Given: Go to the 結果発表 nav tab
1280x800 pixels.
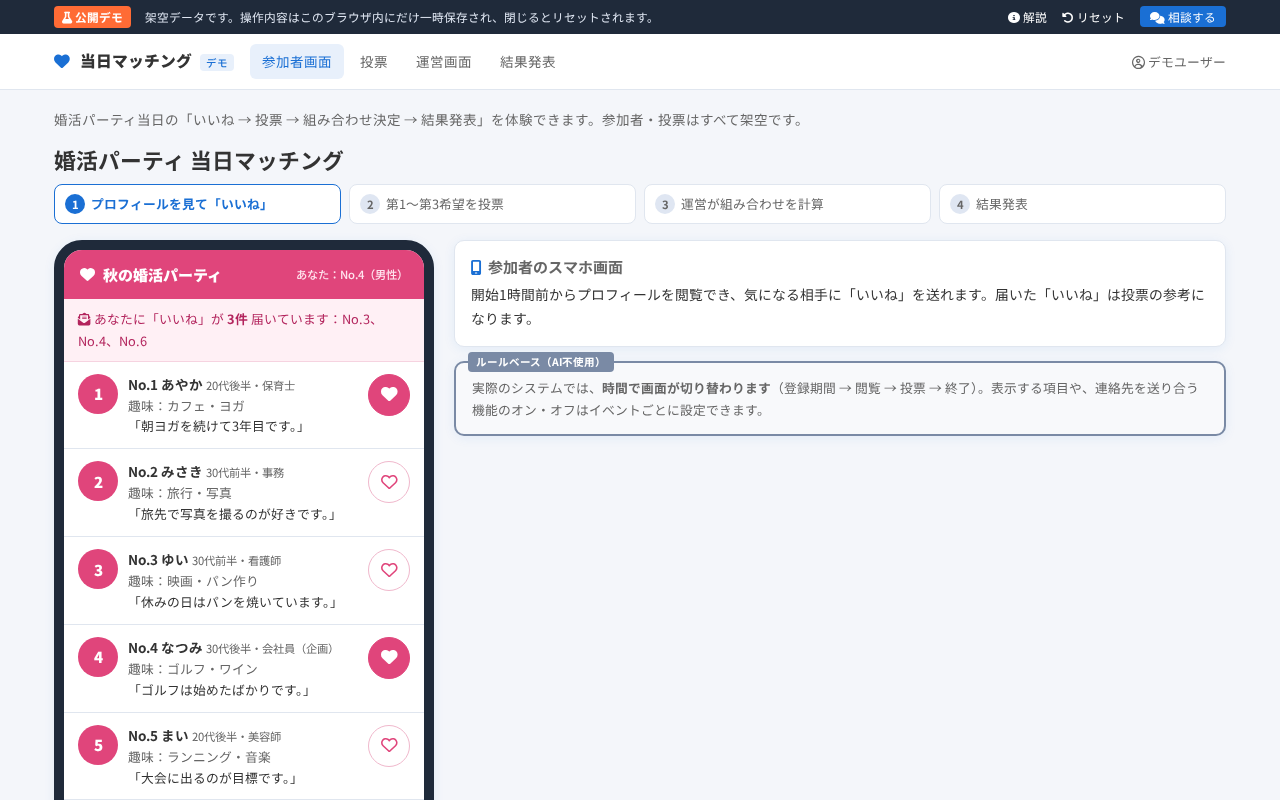Looking at the screenshot, I should point(528,62).
